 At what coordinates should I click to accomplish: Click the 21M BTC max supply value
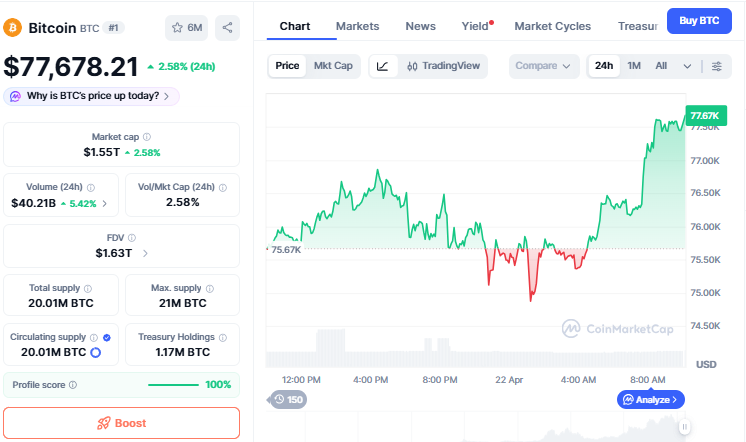pyautogui.click(x=183, y=304)
